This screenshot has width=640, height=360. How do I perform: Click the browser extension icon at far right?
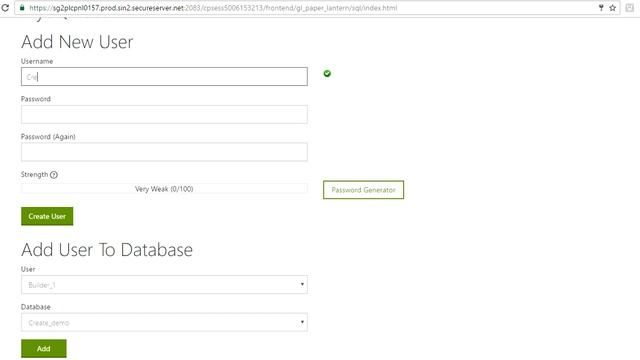(x=629, y=7)
